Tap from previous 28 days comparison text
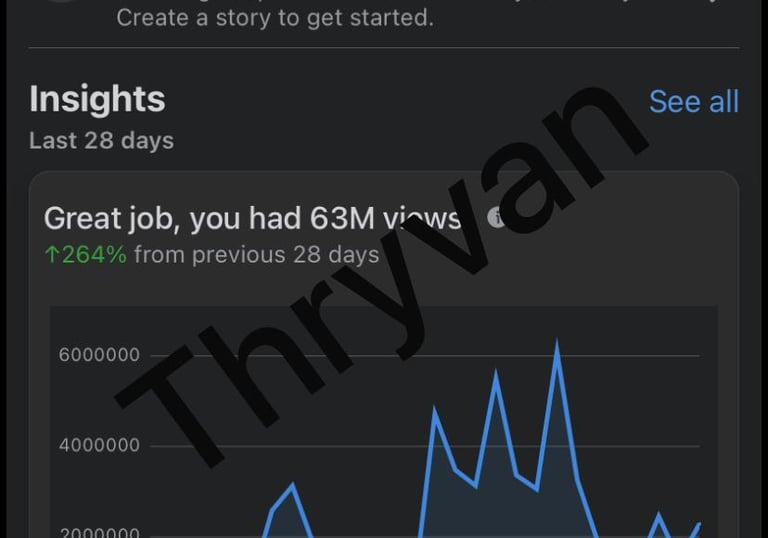The image size is (768, 538). [256, 255]
